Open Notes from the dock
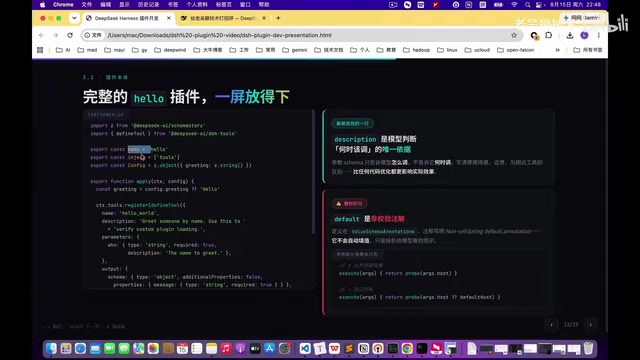The height and width of the screenshot is (360, 640). tap(211, 349)
